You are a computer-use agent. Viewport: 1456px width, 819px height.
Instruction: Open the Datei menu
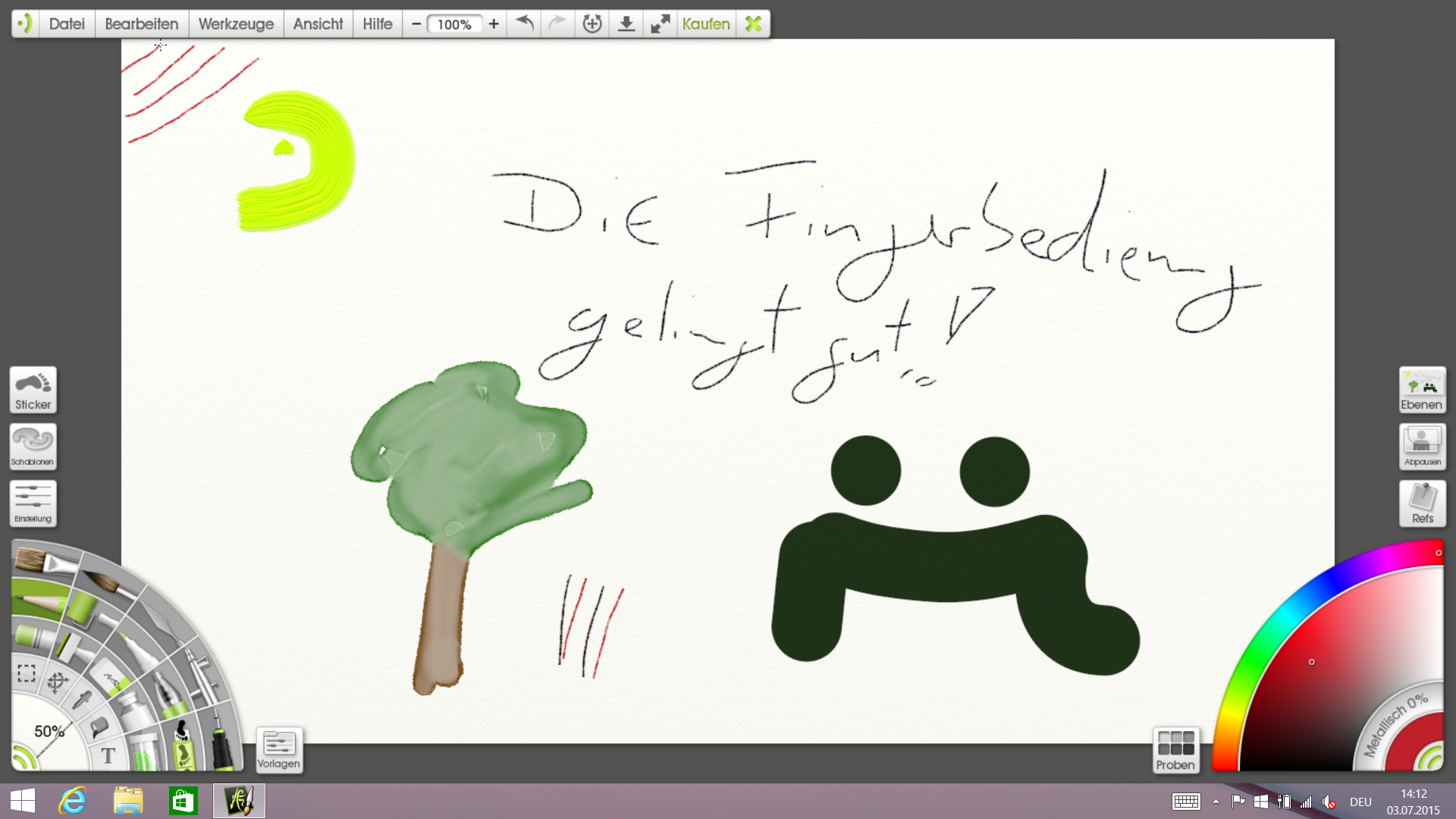67,24
